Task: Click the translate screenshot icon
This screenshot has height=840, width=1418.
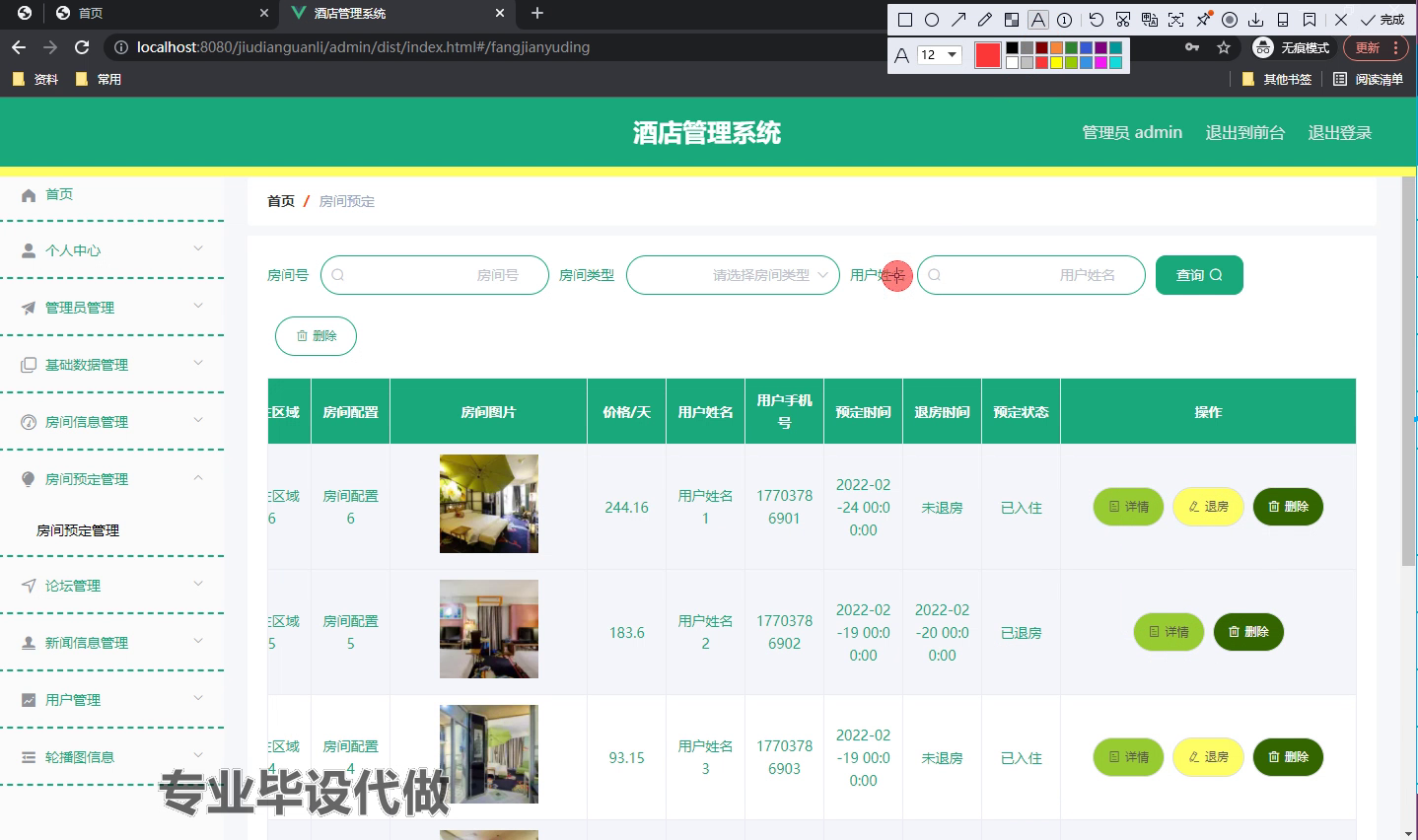Action: 1150,20
